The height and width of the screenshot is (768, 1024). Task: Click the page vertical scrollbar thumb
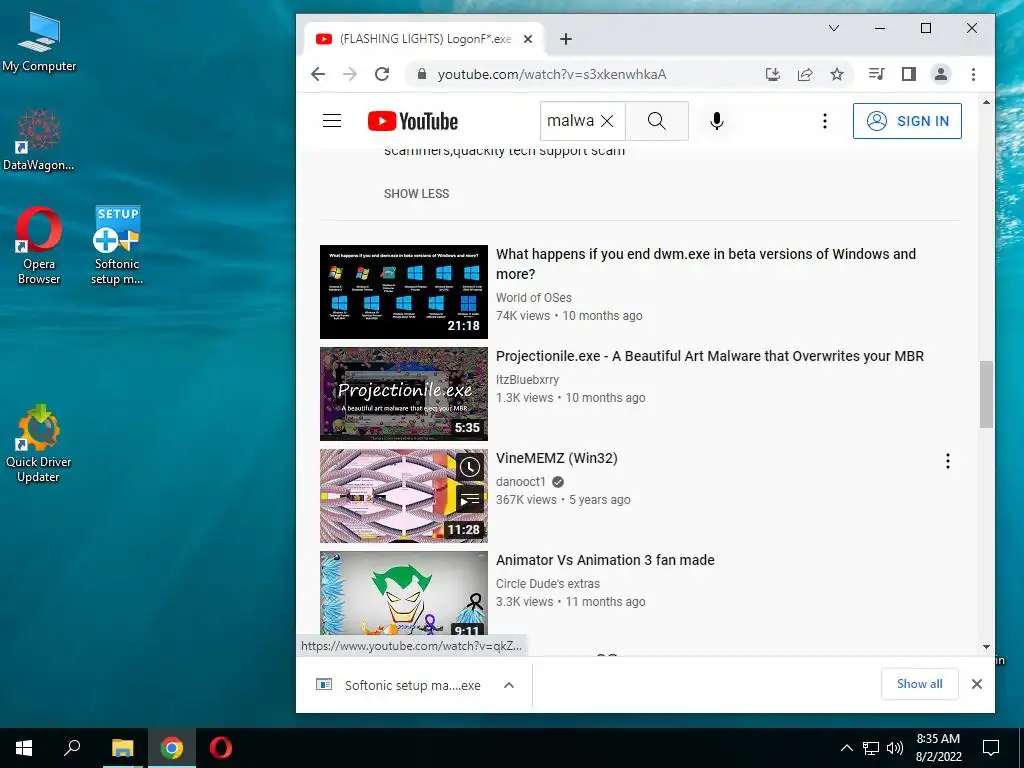[986, 394]
